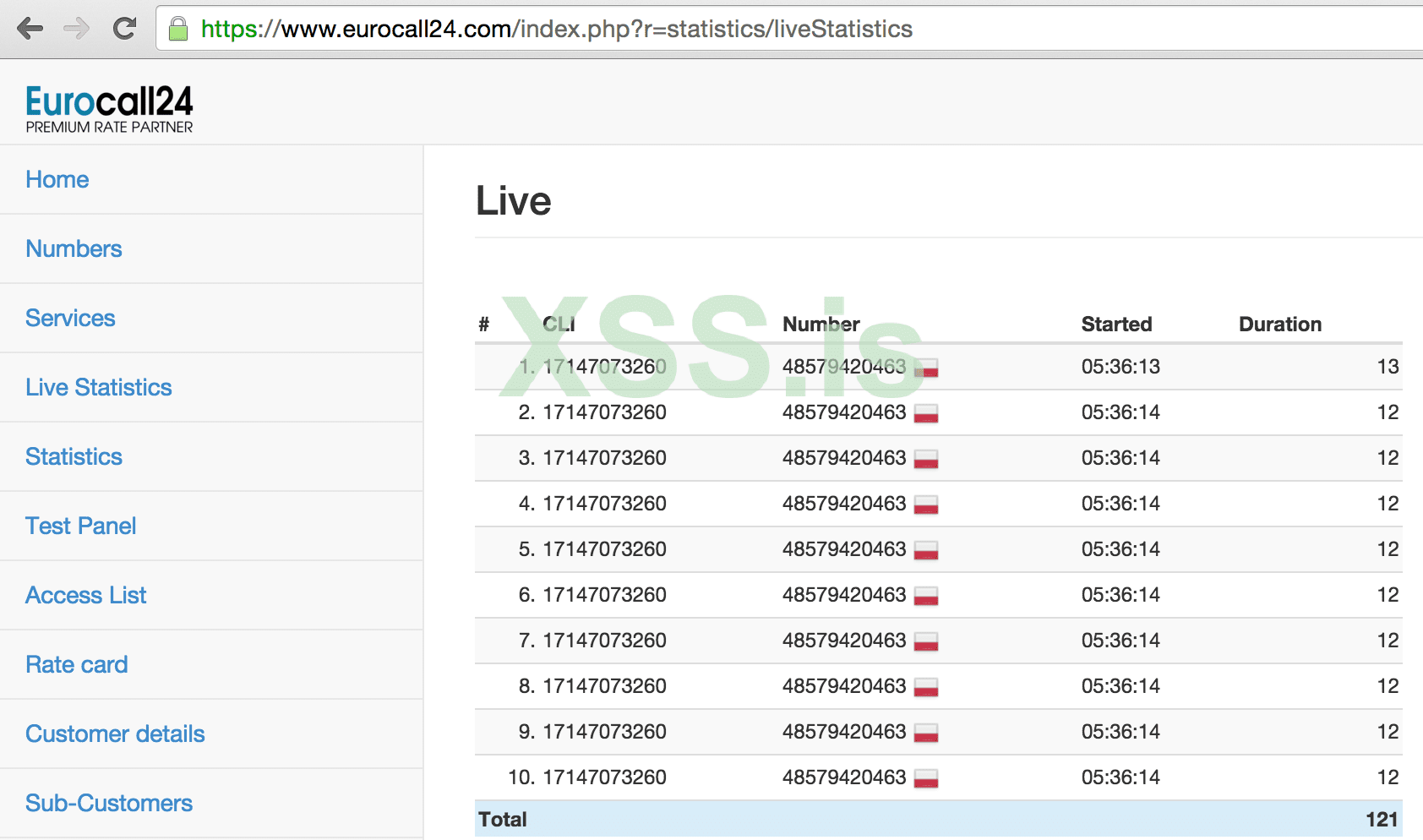Open the Test Panel link
This screenshot has width=1423, height=840.
(x=81, y=526)
